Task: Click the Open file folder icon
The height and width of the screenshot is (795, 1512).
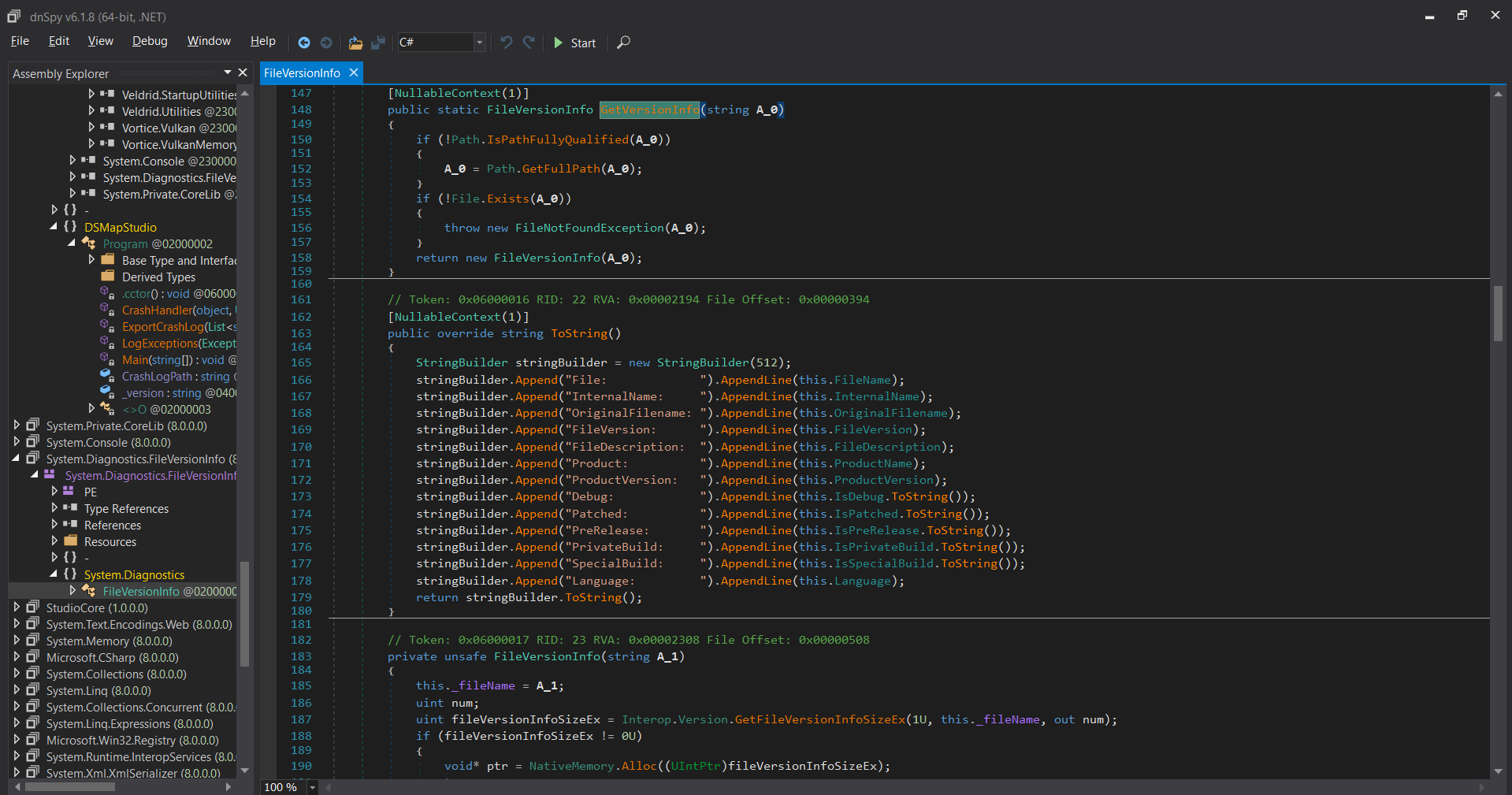Action: coord(355,43)
